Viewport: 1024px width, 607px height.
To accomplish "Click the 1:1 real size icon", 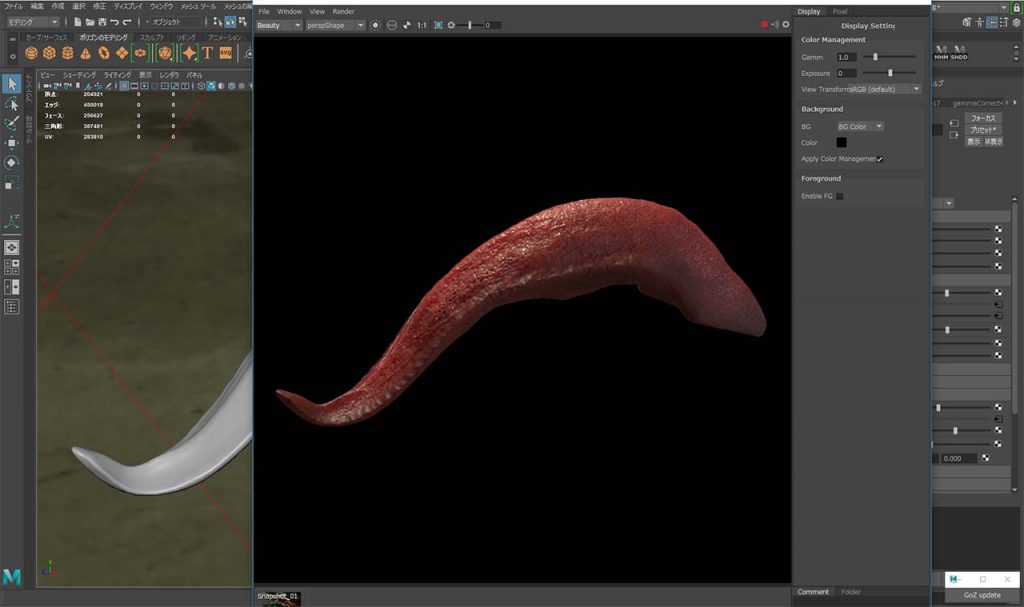I will click(x=421, y=25).
